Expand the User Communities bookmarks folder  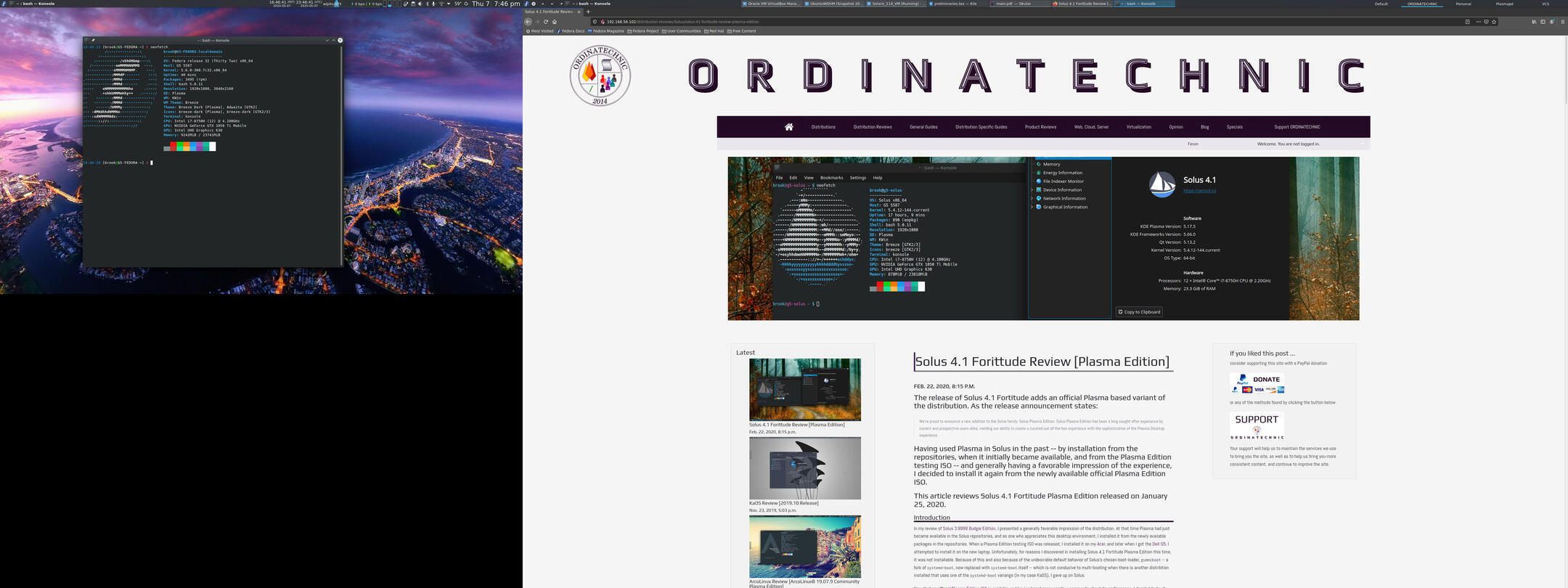point(682,31)
